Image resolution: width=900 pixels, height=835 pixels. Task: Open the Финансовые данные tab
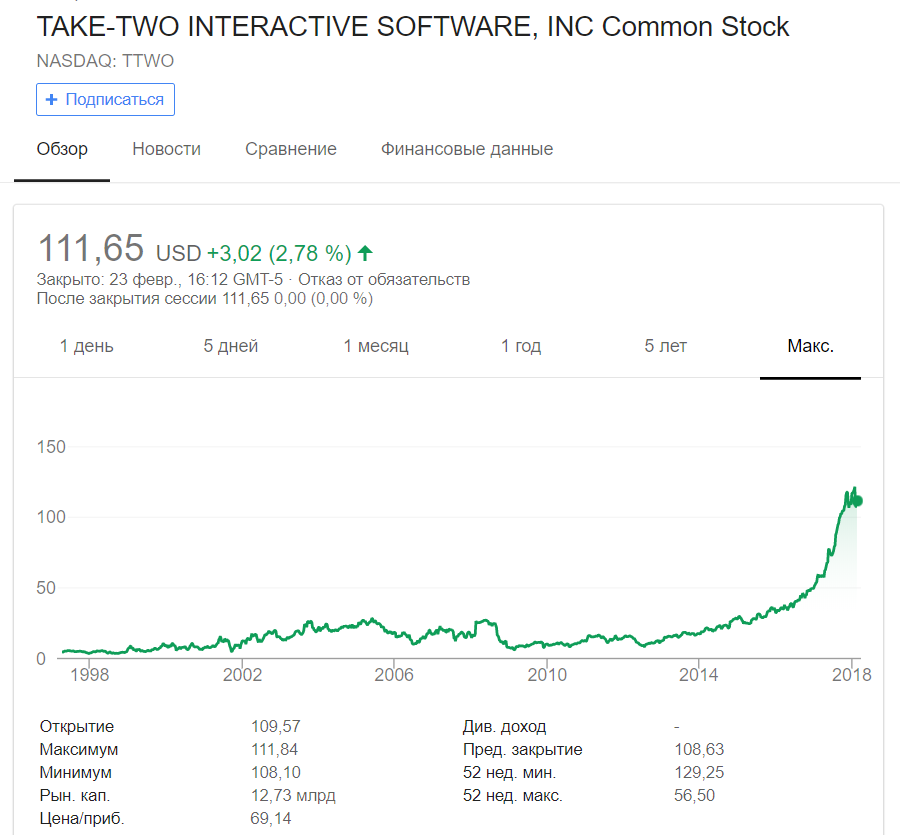pos(466,149)
